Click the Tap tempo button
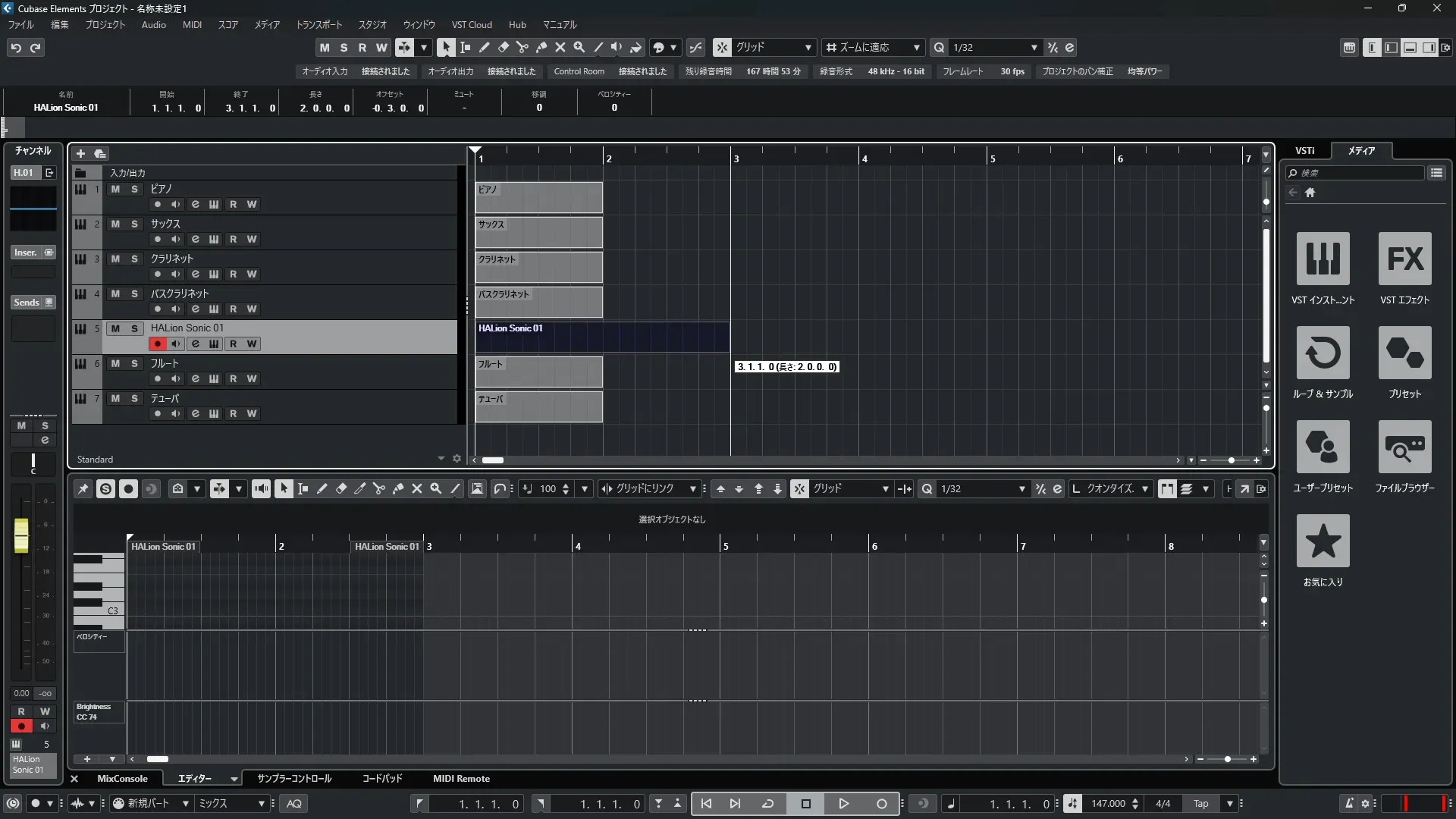This screenshot has width=1456, height=819. click(1200, 804)
